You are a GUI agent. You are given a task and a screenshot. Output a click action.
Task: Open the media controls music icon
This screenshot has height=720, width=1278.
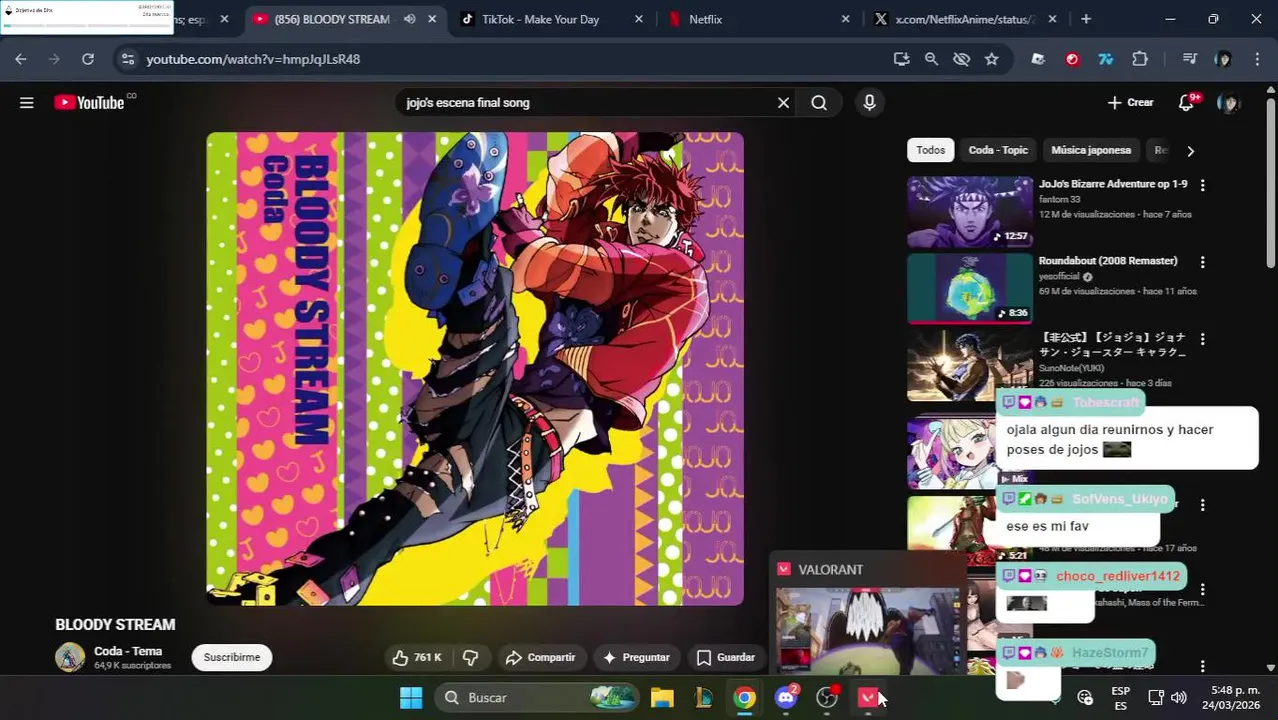tap(1189, 59)
